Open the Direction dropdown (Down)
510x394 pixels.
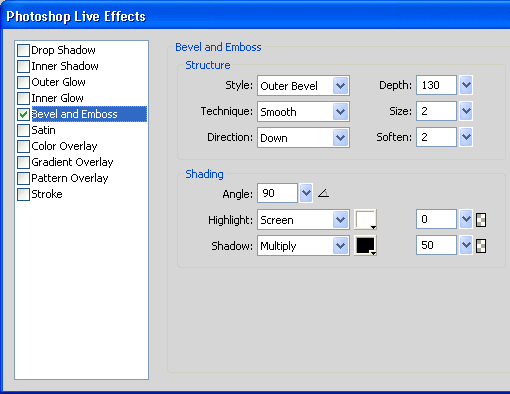303,138
